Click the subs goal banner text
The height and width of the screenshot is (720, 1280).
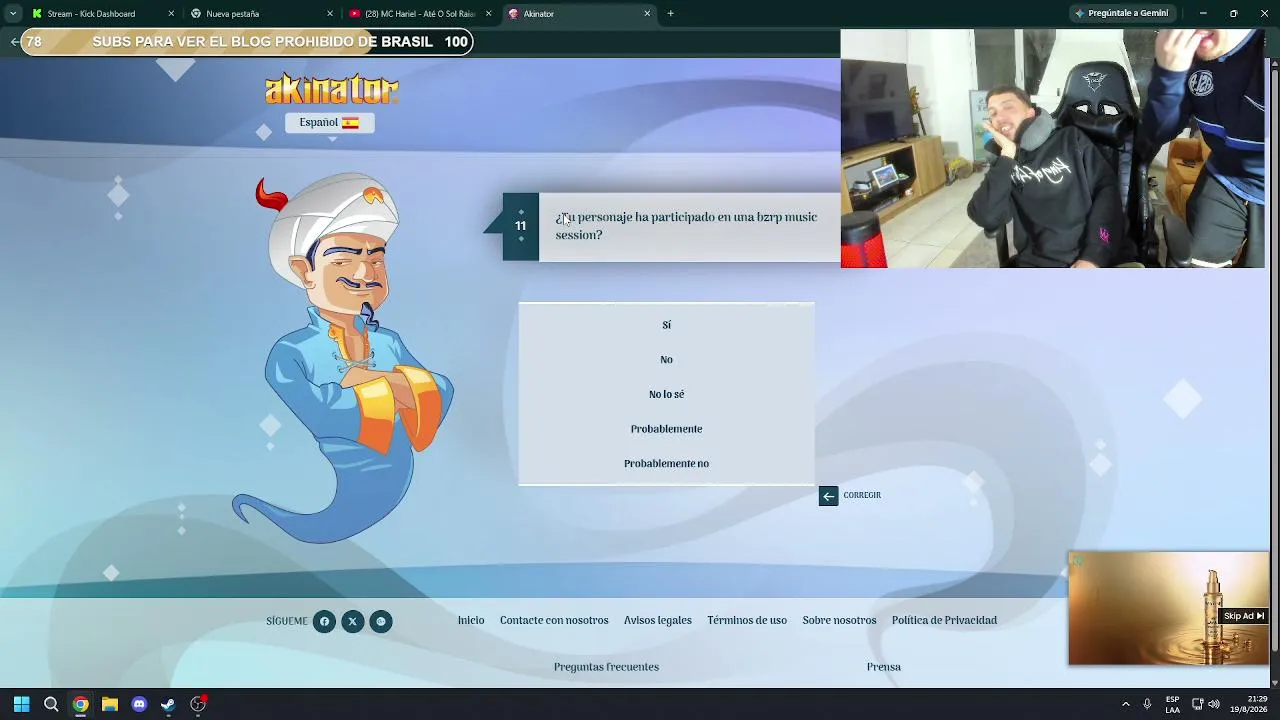[x=263, y=42]
